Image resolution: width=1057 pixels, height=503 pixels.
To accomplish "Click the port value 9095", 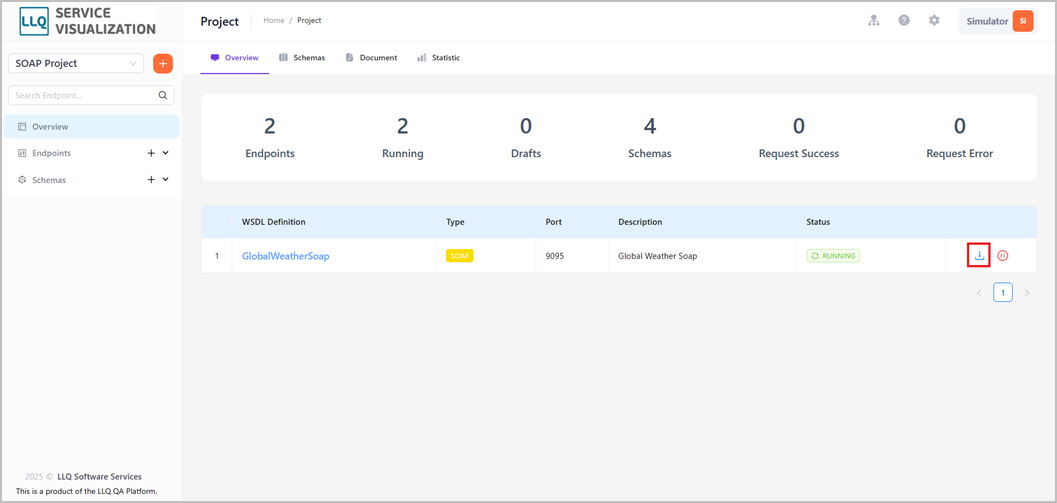I will point(554,256).
